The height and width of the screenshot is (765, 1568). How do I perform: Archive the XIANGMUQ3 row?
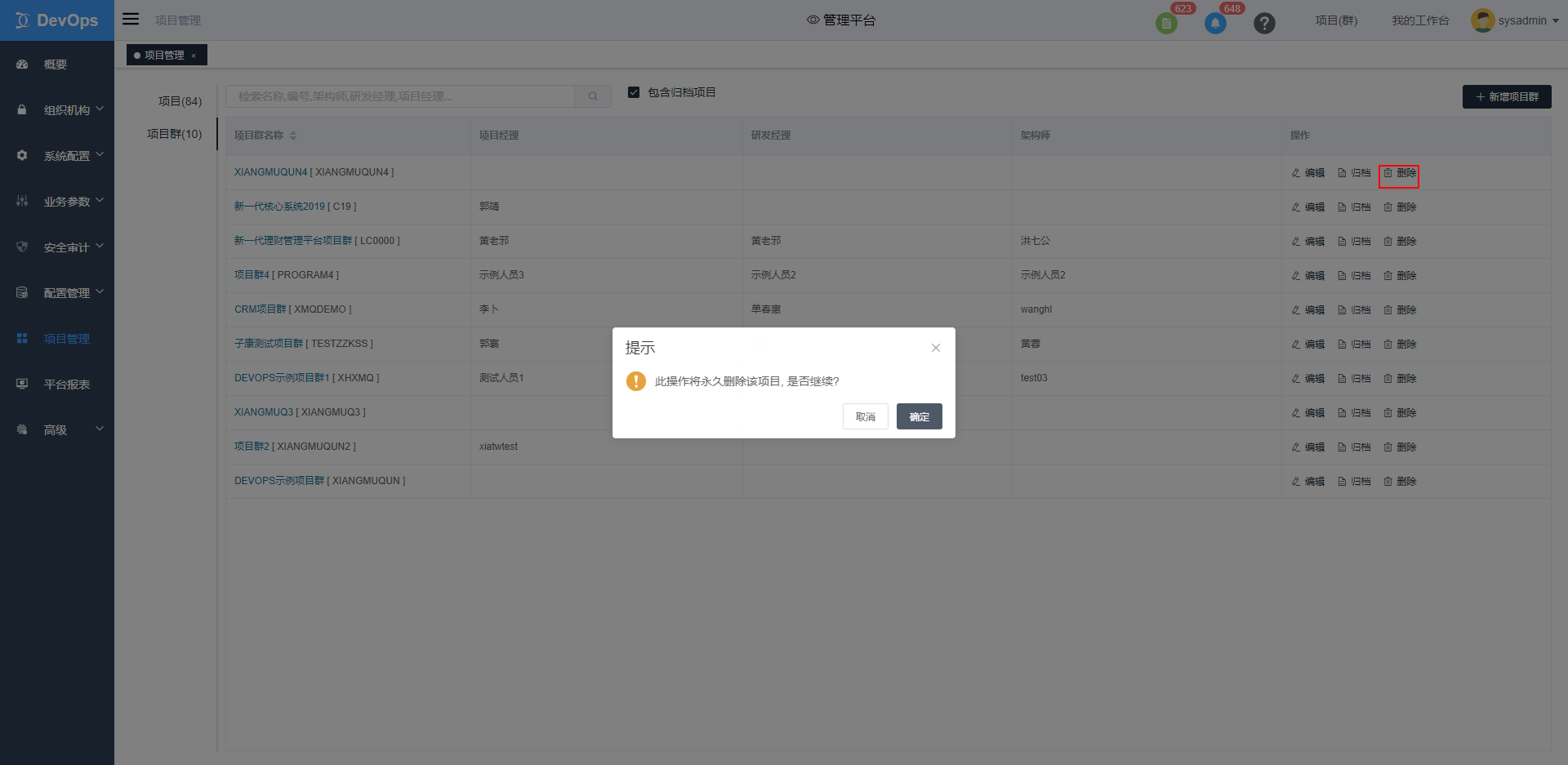click(1354, 413)
